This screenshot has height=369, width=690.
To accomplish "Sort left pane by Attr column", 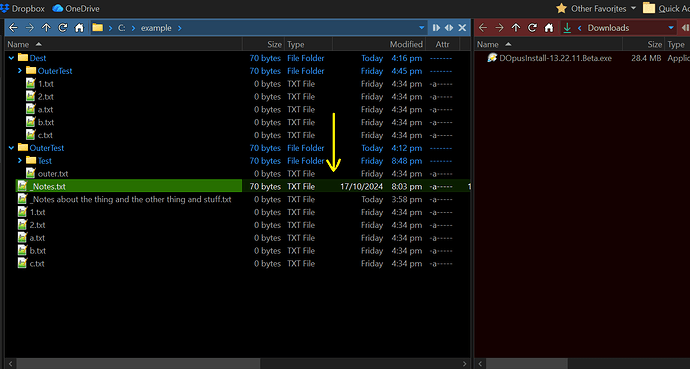I will click(442, 44).
